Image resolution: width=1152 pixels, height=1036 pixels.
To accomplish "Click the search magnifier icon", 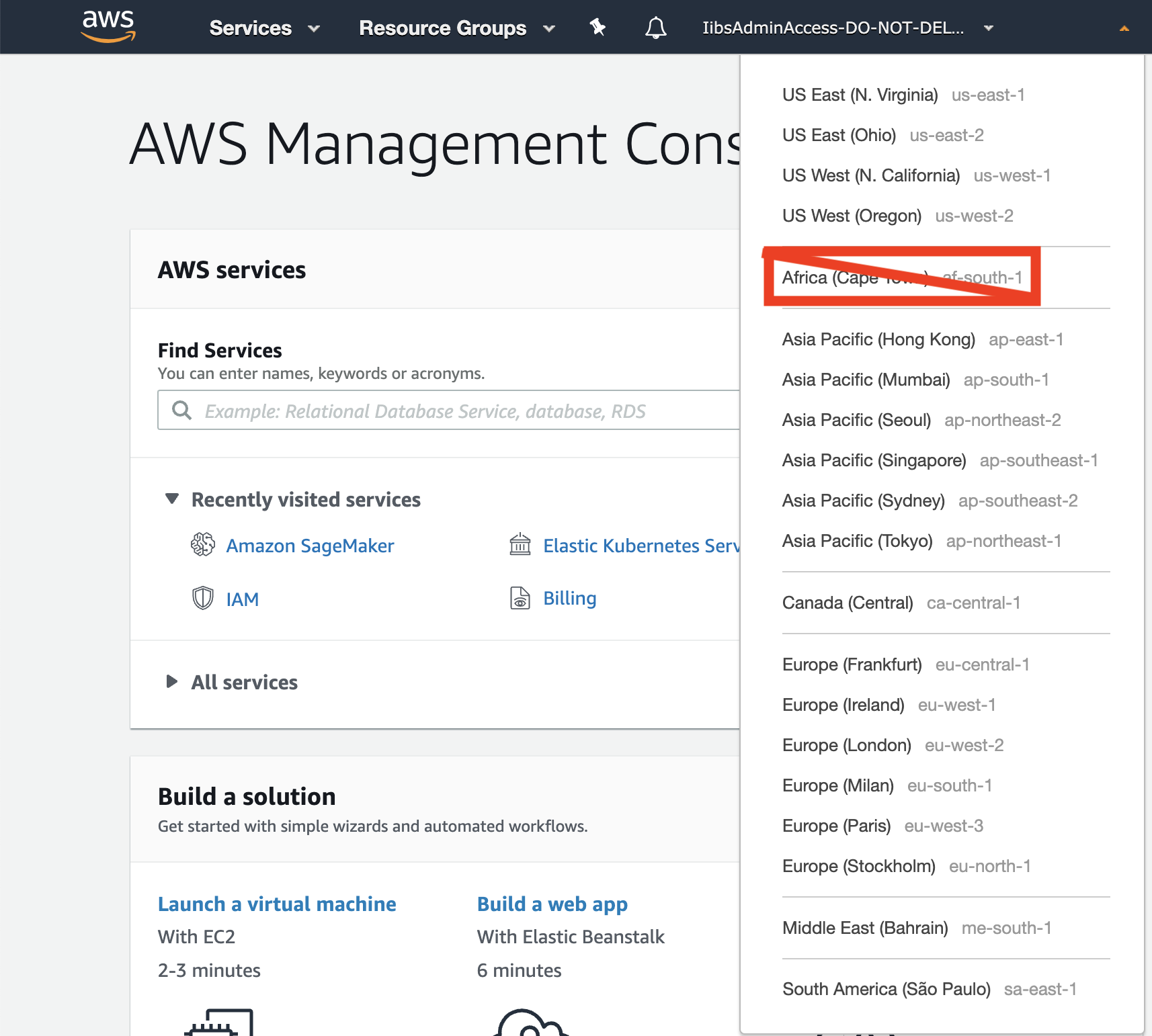I will (x=181, y=410).
